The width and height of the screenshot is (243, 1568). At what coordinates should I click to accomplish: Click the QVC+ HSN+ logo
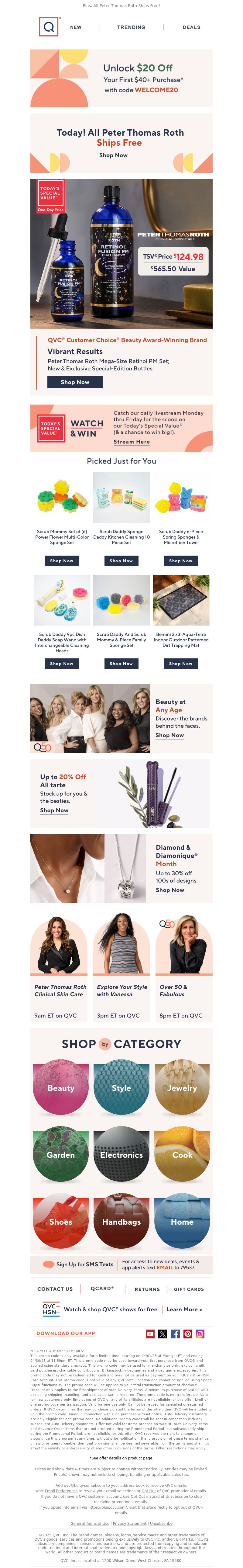[x=51, y=1309]
